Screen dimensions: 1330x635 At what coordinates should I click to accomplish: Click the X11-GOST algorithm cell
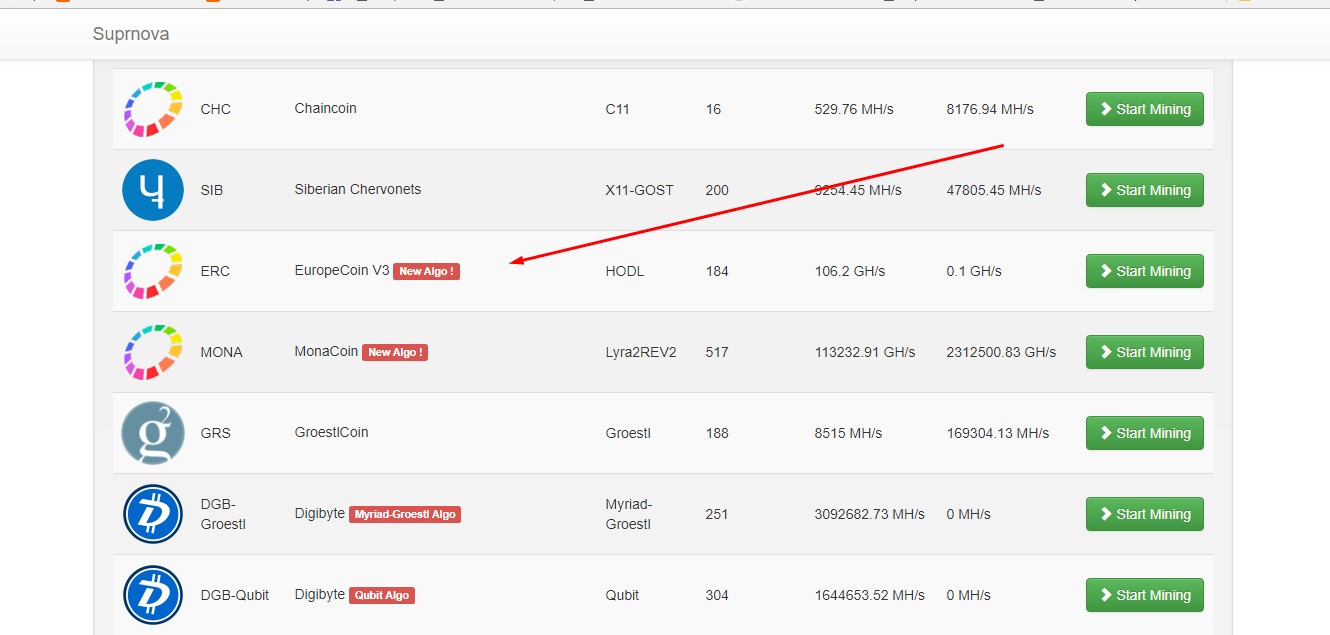pos(640,190)
